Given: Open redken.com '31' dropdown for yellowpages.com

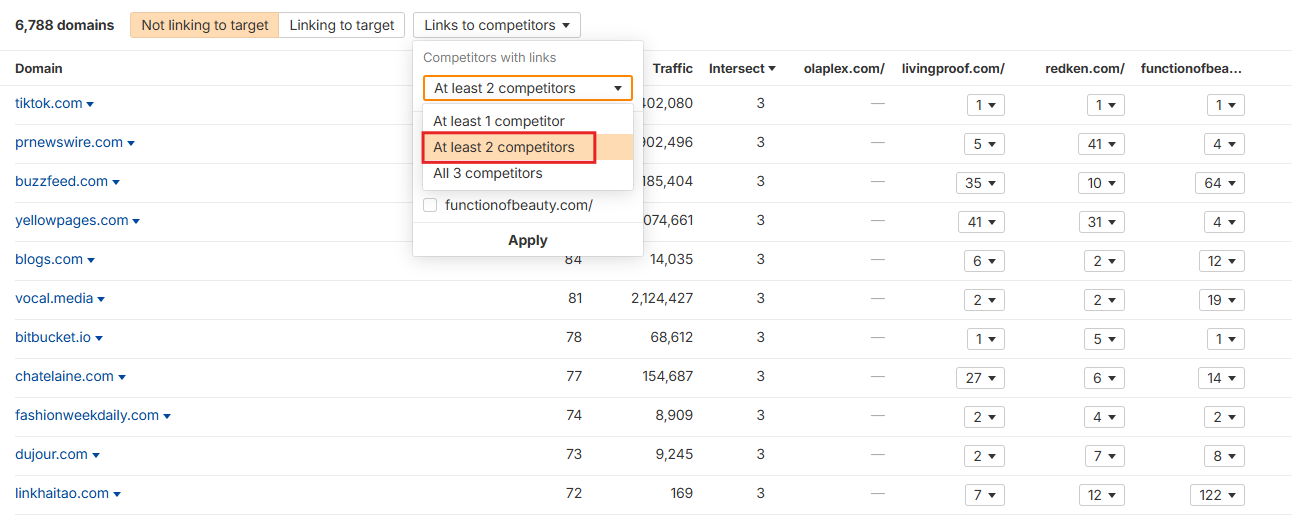Looking at the screenshot, I should click(1101, 222).
